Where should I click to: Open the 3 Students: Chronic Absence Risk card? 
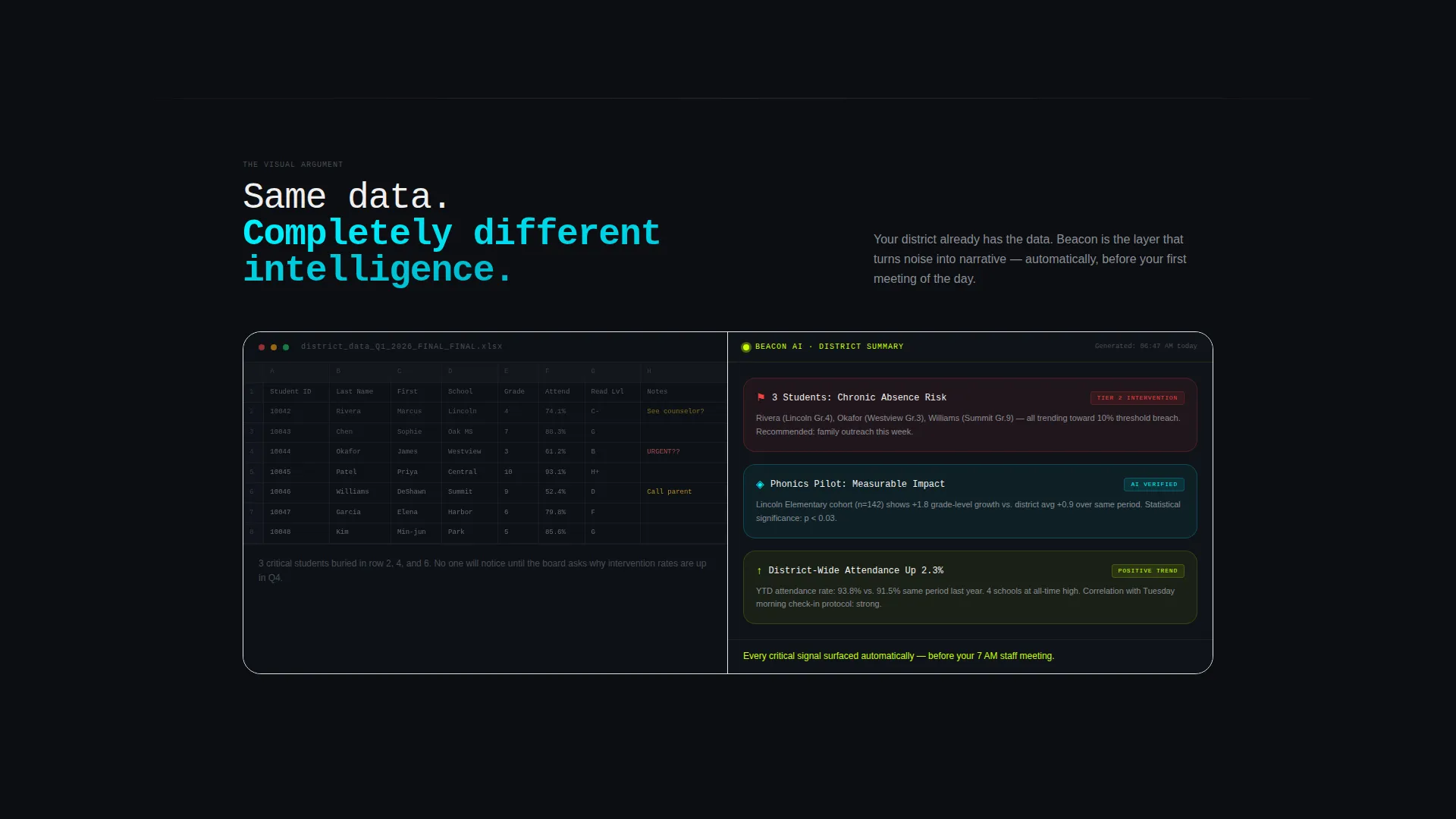click(970, 415)
